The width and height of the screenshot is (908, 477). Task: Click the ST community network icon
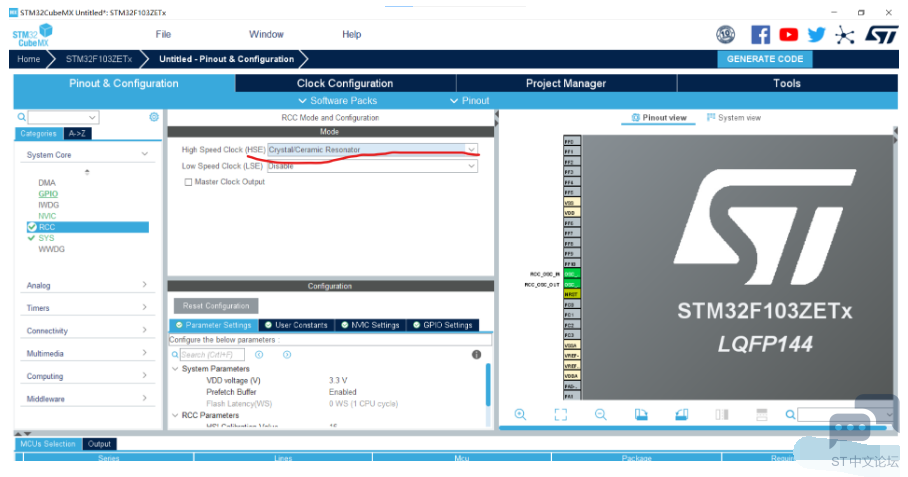845,35
